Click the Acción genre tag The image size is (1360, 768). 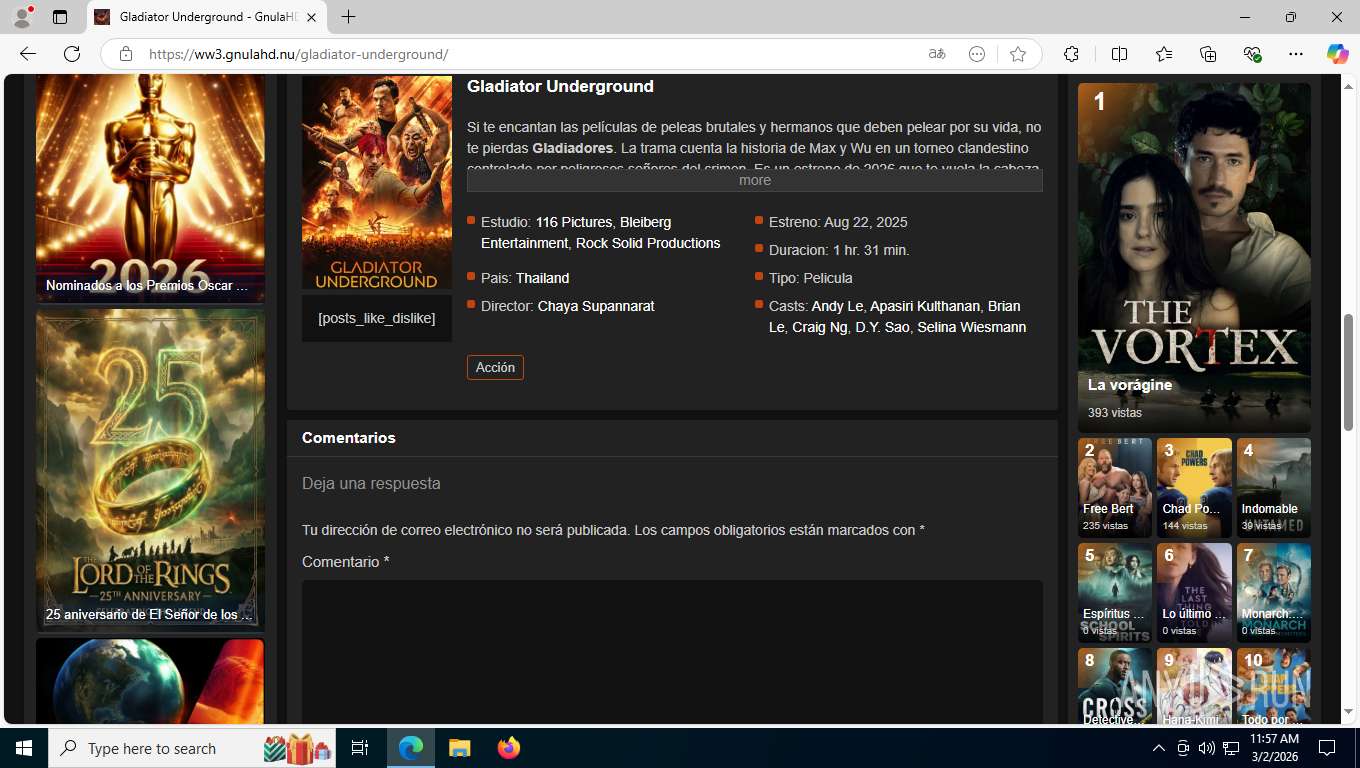point(495,367)
